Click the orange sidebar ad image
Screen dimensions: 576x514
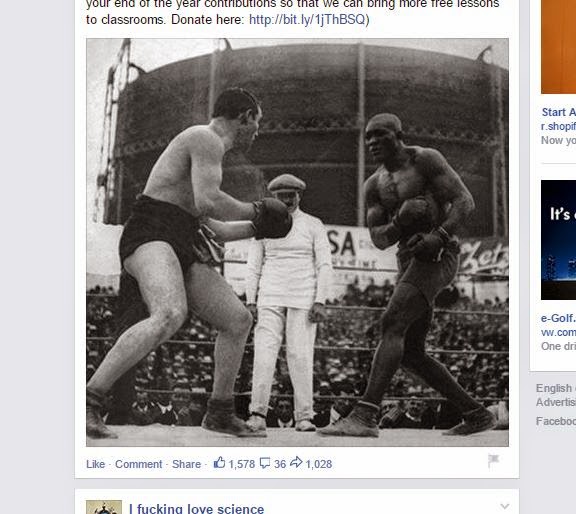click(x=558, y=47)
